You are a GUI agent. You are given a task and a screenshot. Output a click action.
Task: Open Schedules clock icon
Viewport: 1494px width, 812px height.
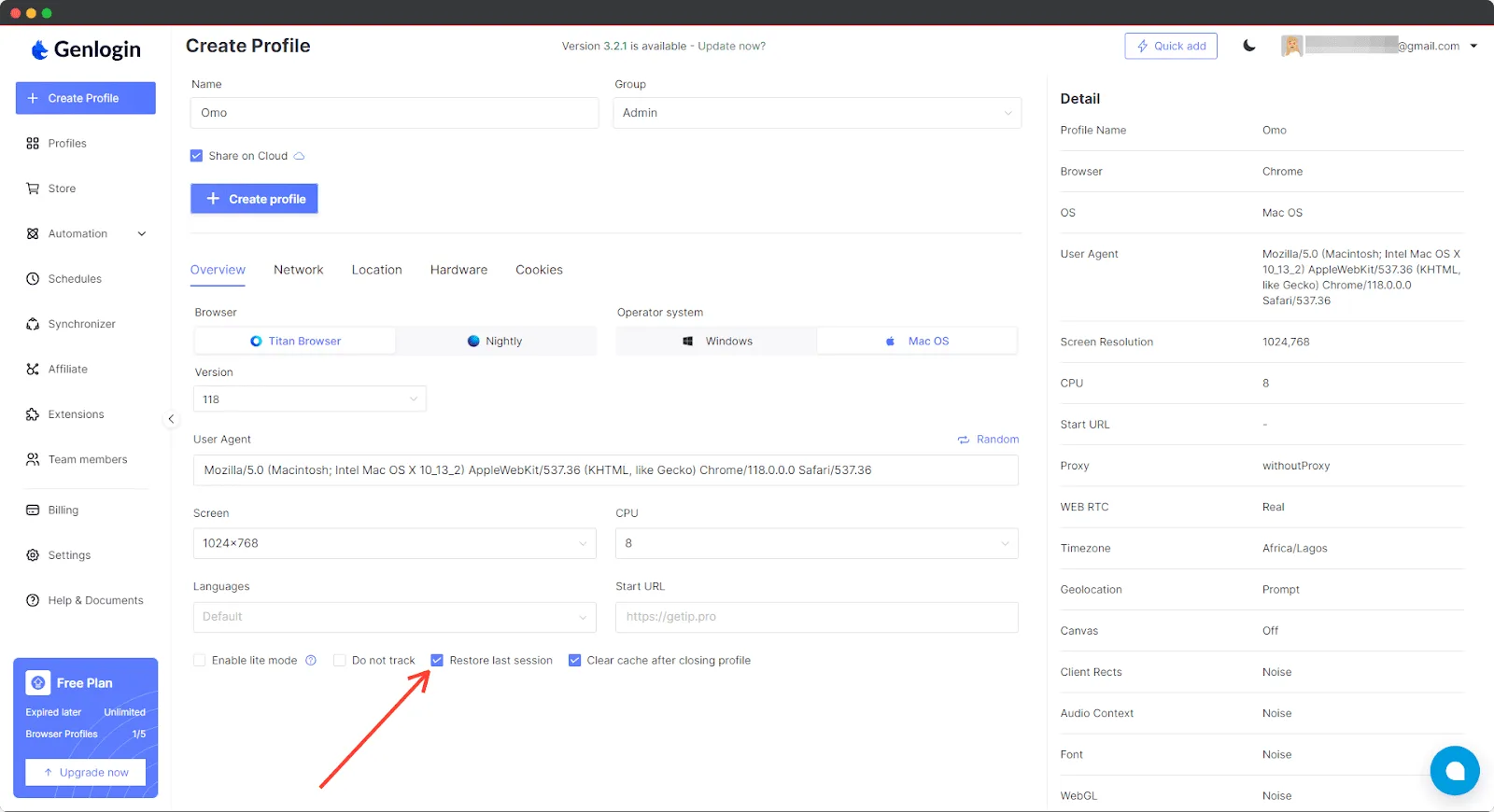pyautogui.click(x=33, y=279)
